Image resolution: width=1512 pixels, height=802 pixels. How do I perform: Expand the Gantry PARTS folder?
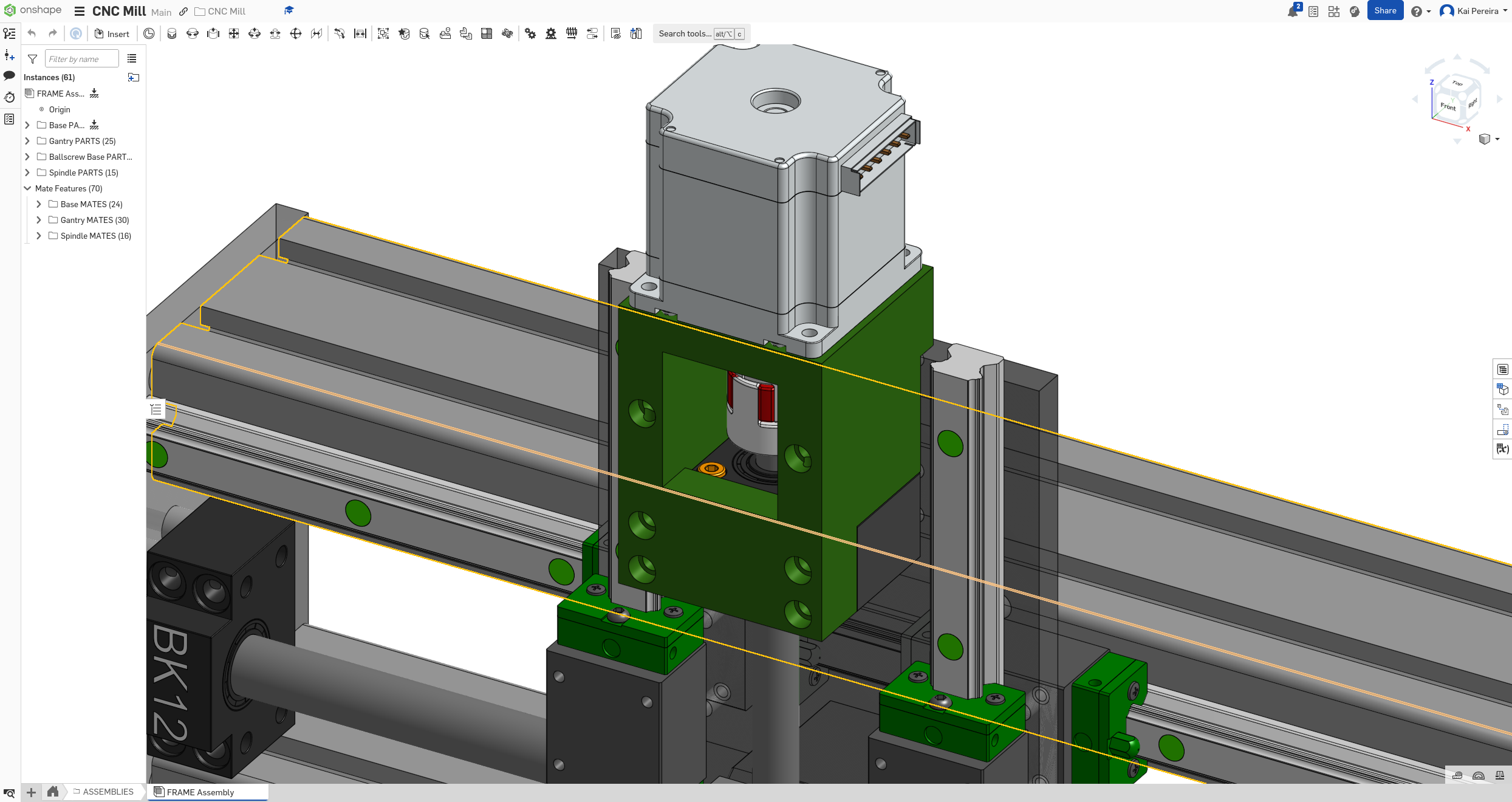coord(27,140)
